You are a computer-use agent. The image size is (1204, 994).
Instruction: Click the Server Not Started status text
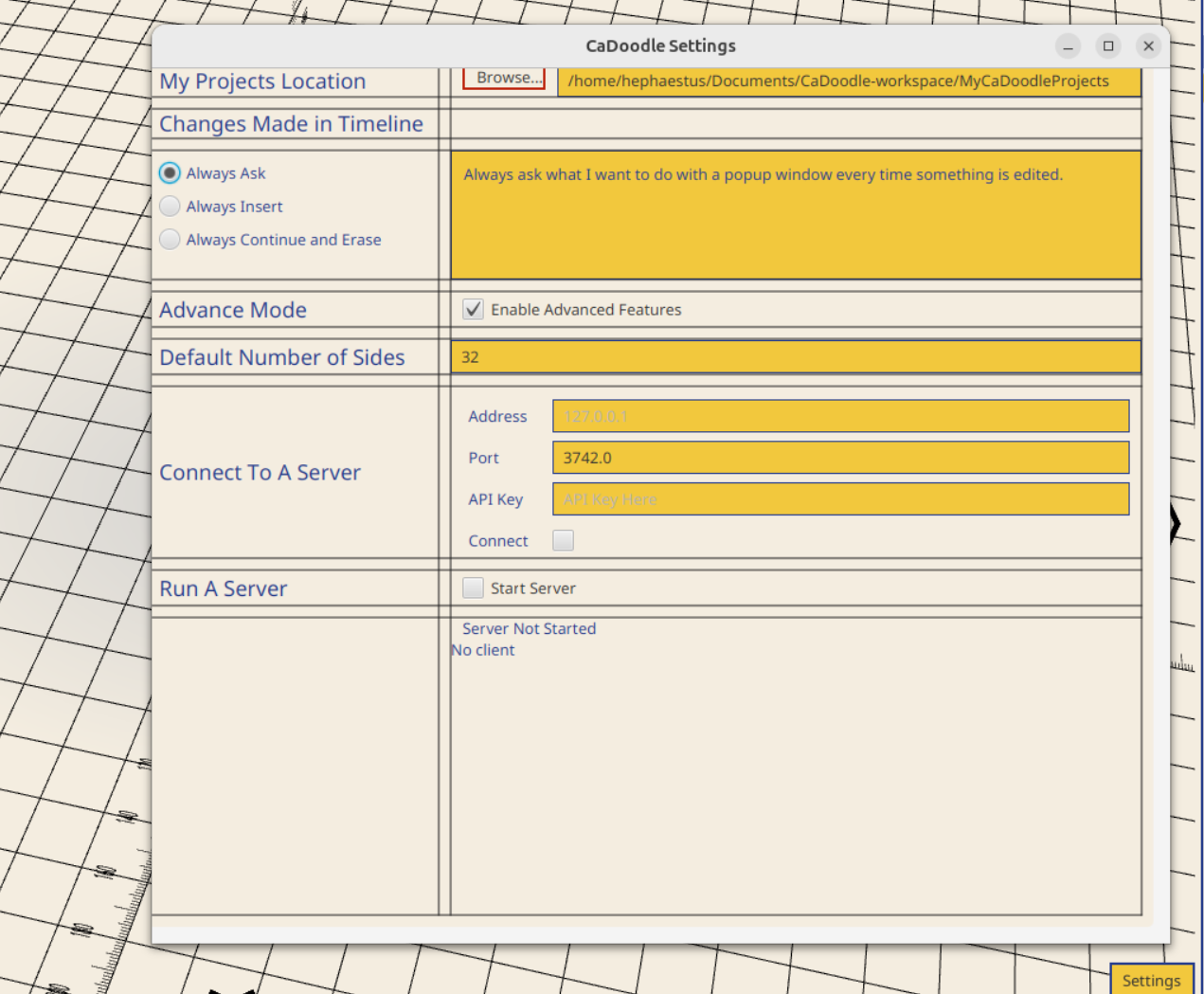529,628
